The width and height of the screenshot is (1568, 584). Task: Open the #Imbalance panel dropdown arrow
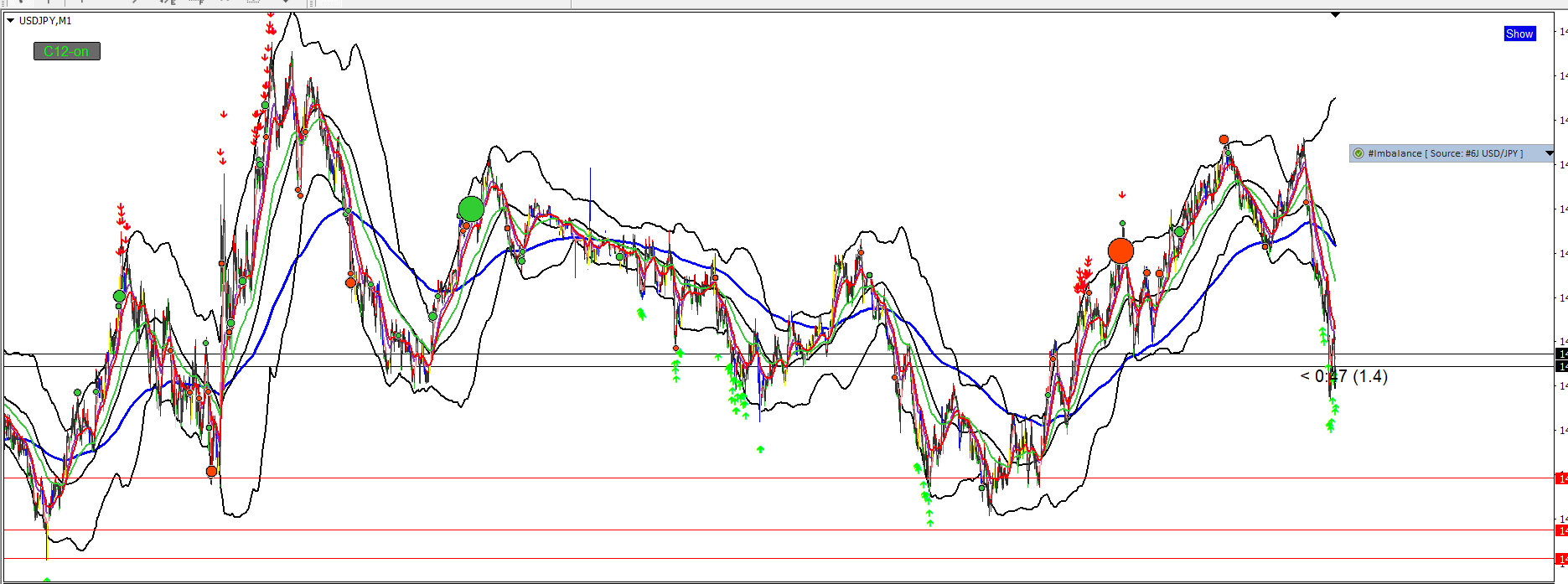click(1550, 153)
